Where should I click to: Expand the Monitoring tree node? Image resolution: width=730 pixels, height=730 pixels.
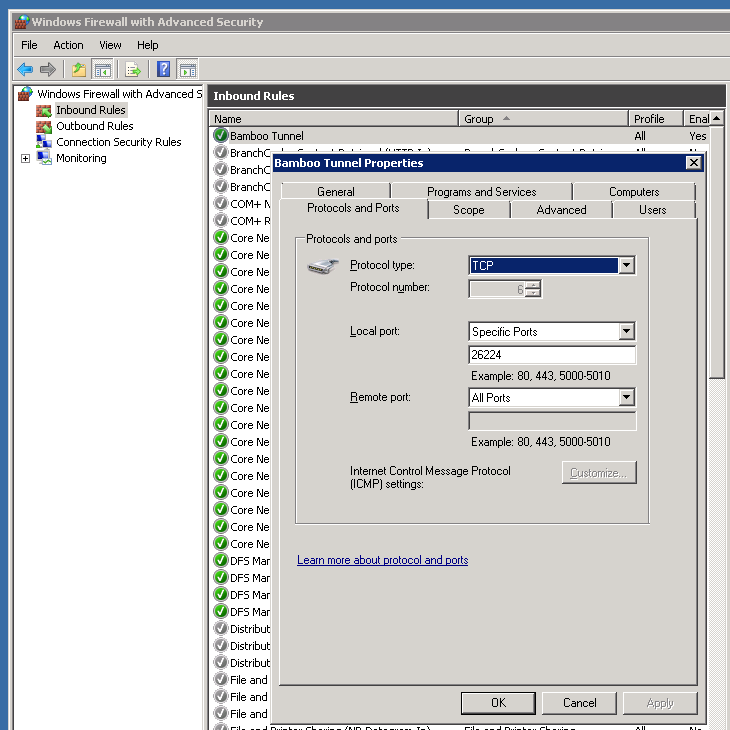[x=26, y=158]
